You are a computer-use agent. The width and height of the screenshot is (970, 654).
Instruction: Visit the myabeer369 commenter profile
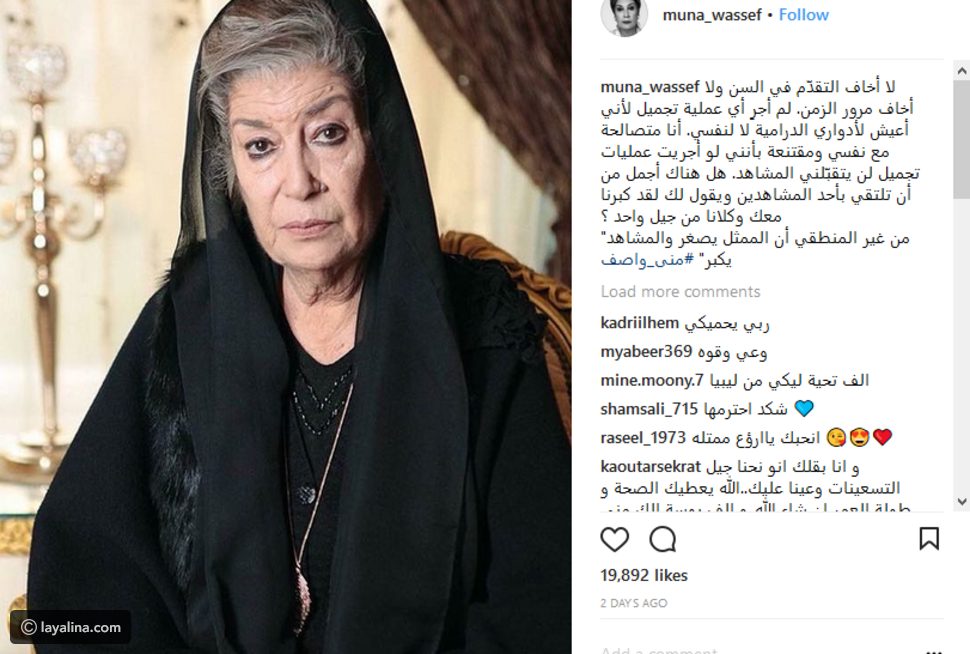[646, 351]
